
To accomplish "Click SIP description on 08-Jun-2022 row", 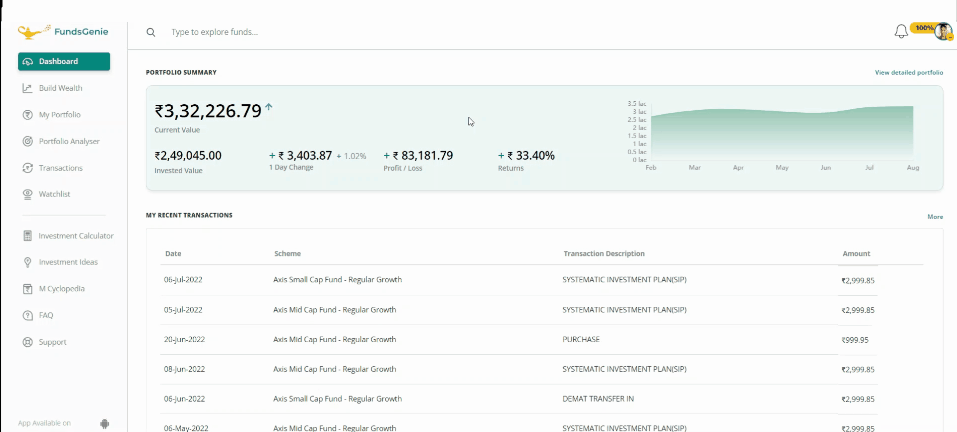I will [624, 369].
